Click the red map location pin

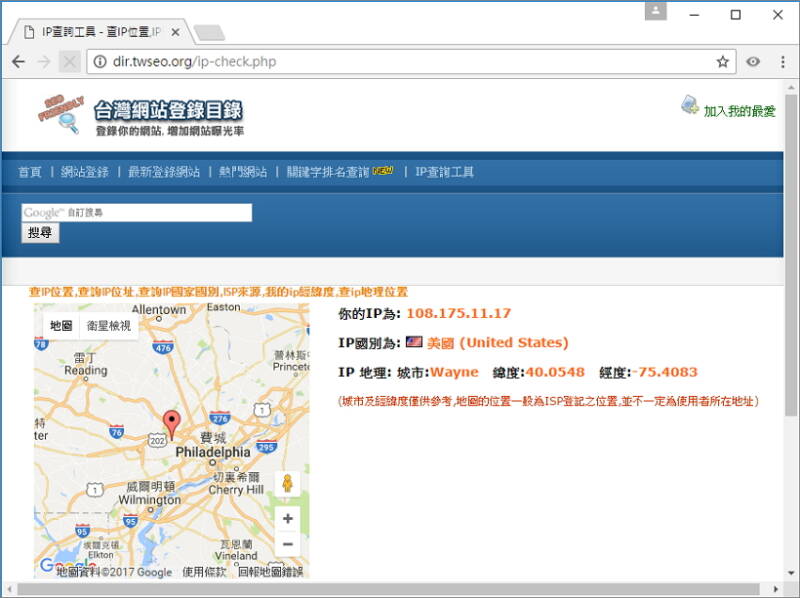point(171,424)
